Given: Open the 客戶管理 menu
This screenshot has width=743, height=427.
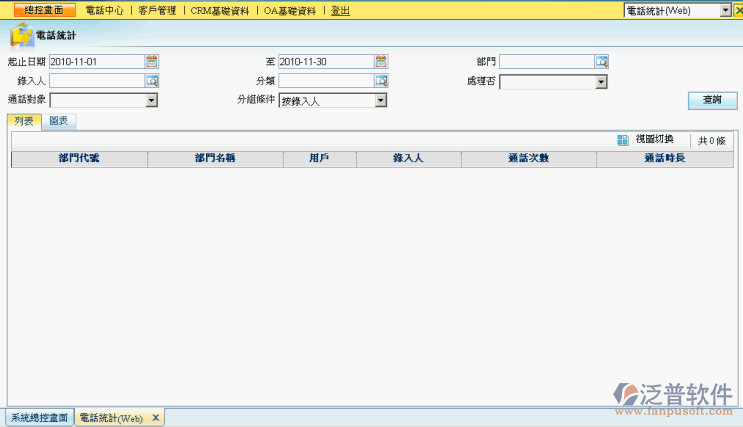Looking at the screenshot, I should pyautogui.click(x=157, y=10).
